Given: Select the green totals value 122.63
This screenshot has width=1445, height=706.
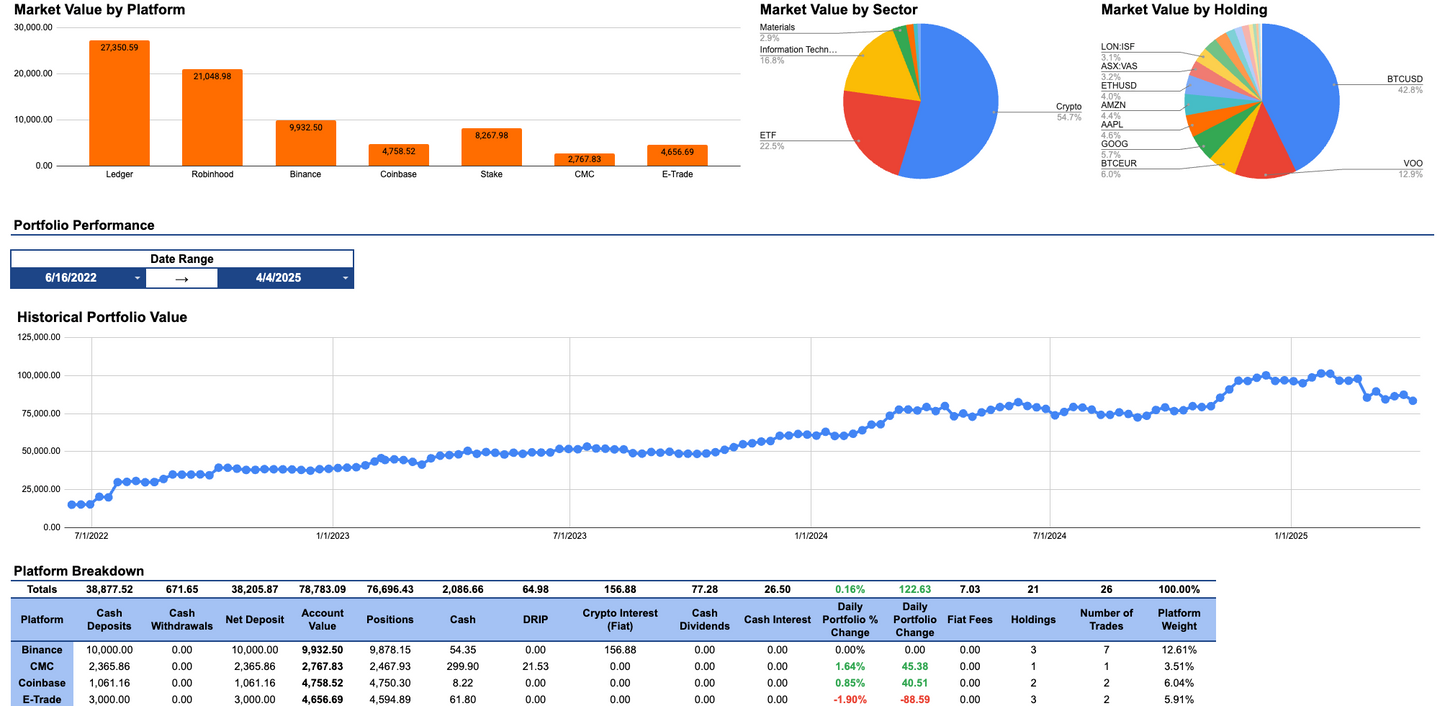Looking at the screenshot, I should pyautogui.click(x=915, y=590).
